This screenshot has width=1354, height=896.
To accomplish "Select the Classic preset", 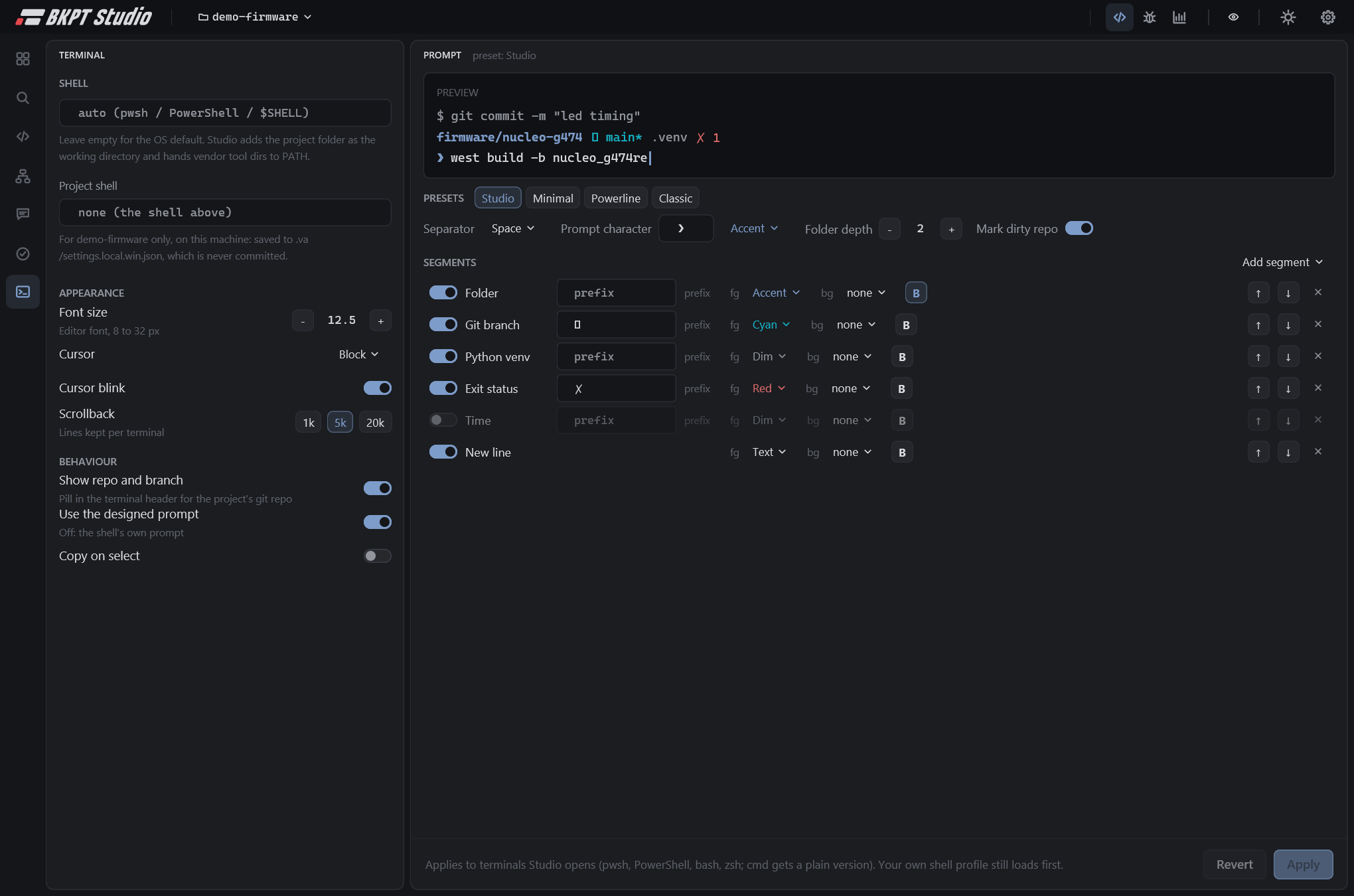I will click(676, 198).
